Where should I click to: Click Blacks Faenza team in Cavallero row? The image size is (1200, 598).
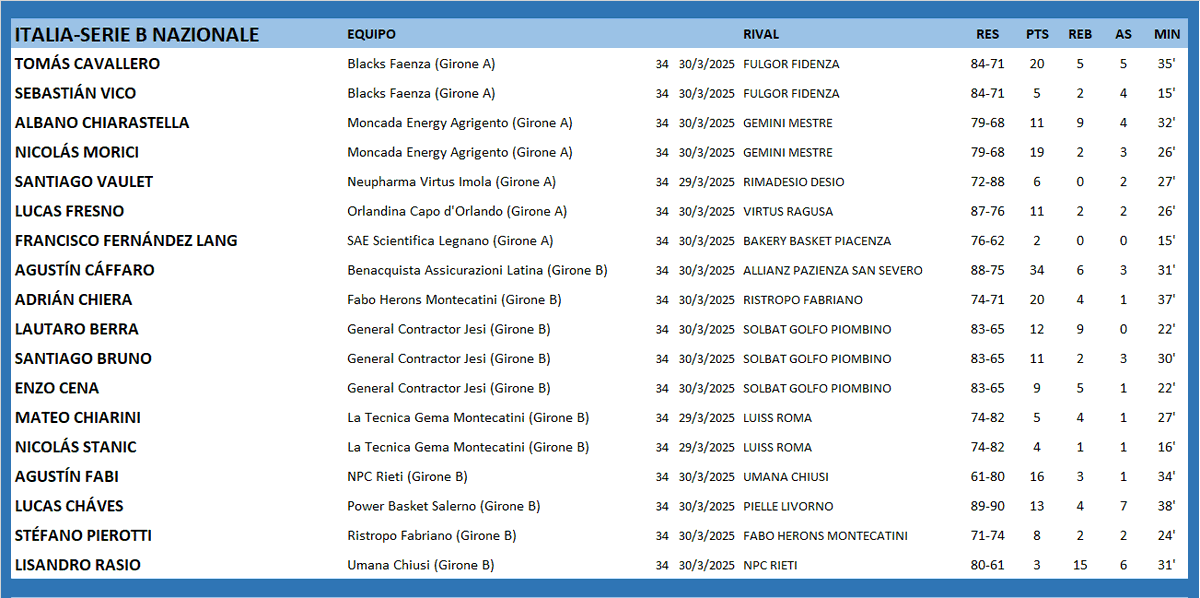[x=421, y=64]
